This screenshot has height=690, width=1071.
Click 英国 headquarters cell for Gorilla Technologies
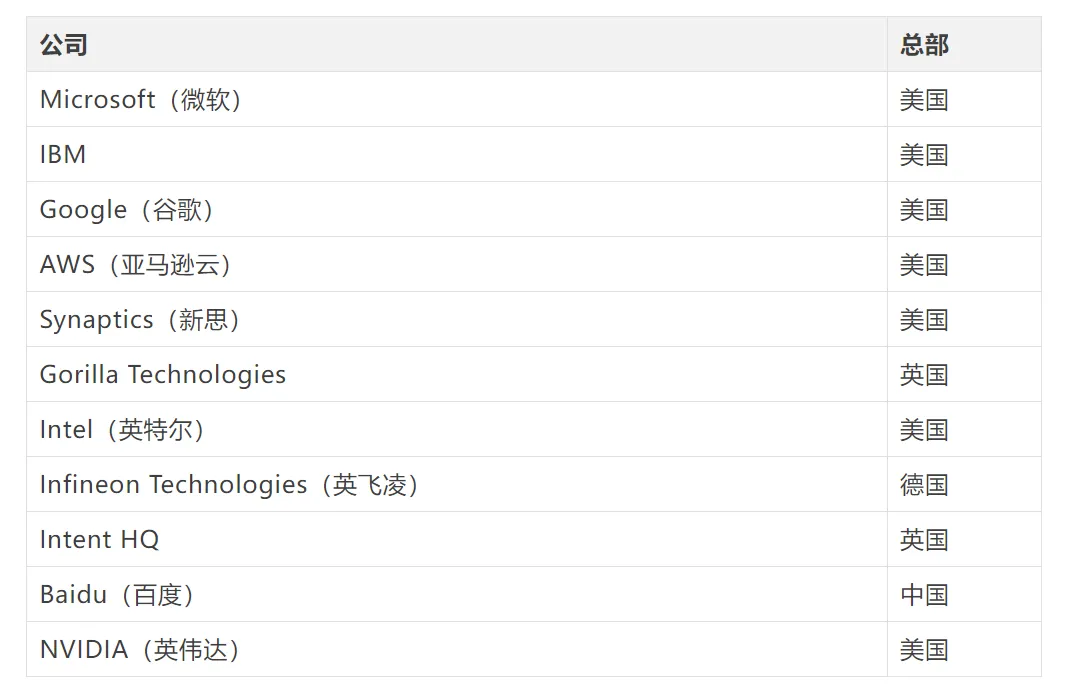click(964, 374)
